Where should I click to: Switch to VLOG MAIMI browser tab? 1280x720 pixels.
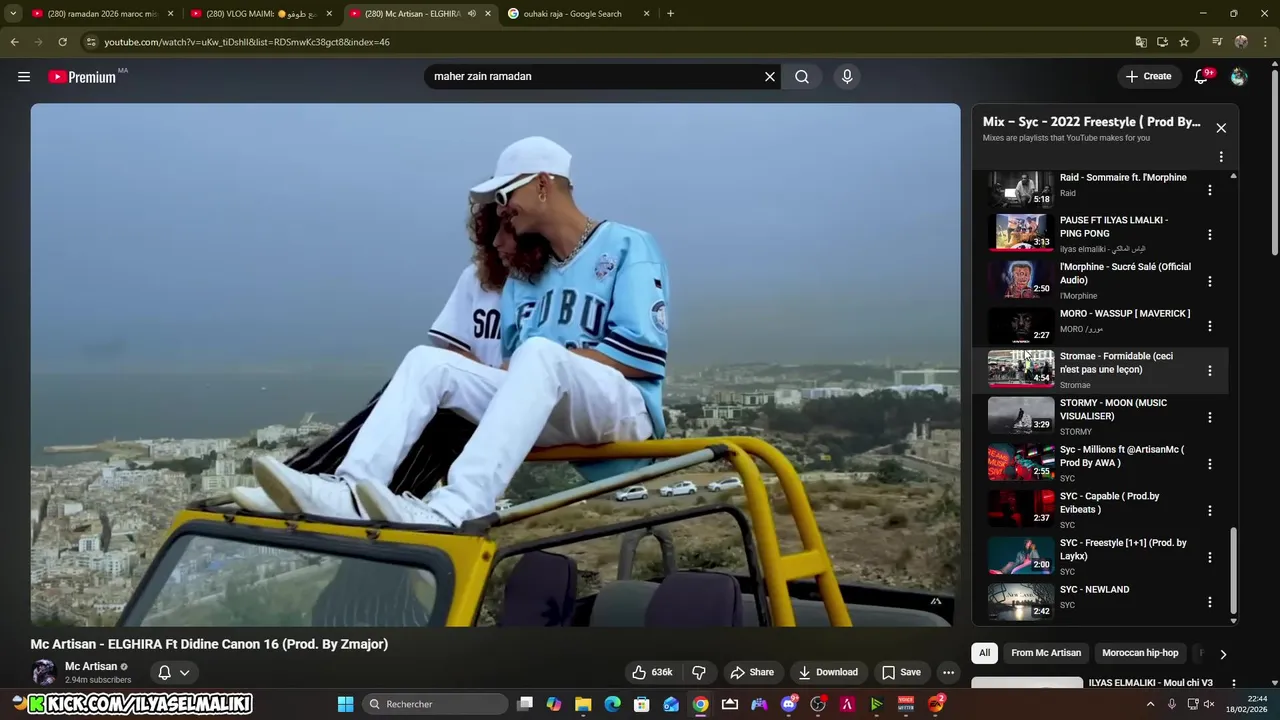(x=261, y=14)
